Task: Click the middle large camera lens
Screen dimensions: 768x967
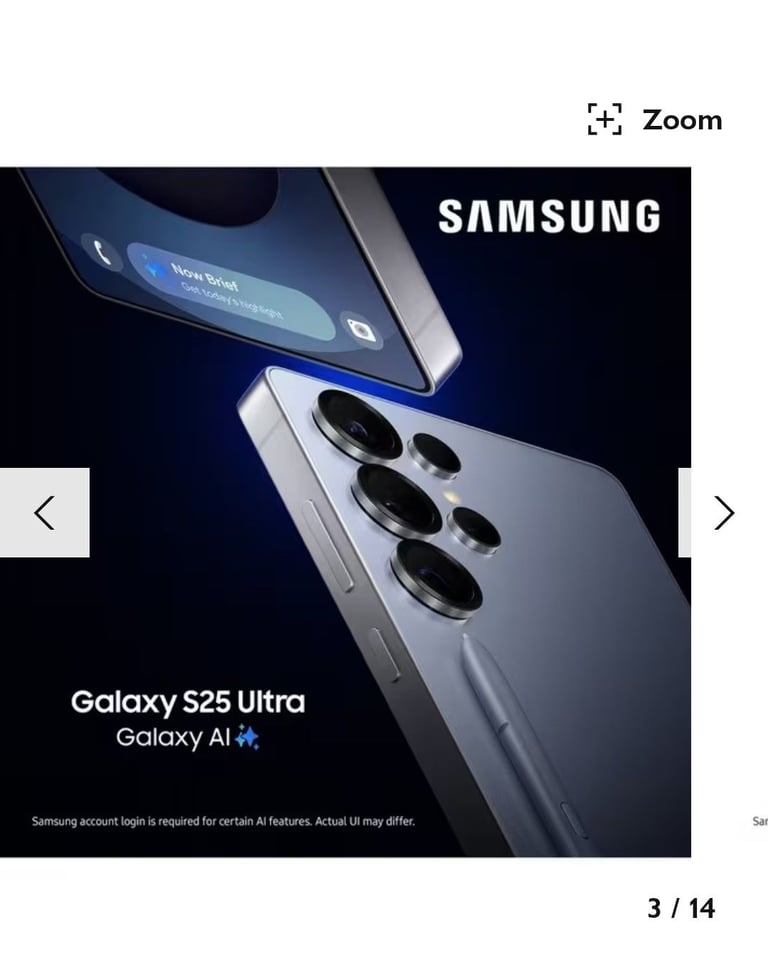Action: click(x=396, y=501)
